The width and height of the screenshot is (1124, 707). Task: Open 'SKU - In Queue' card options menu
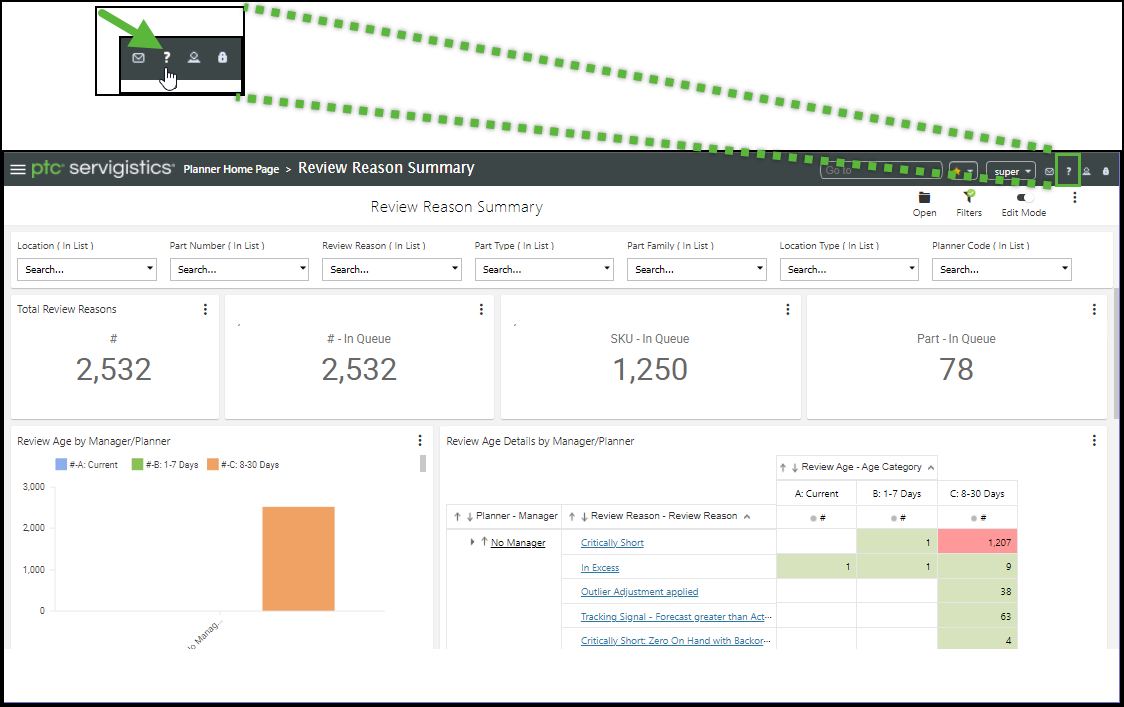[x=788, y=309]
